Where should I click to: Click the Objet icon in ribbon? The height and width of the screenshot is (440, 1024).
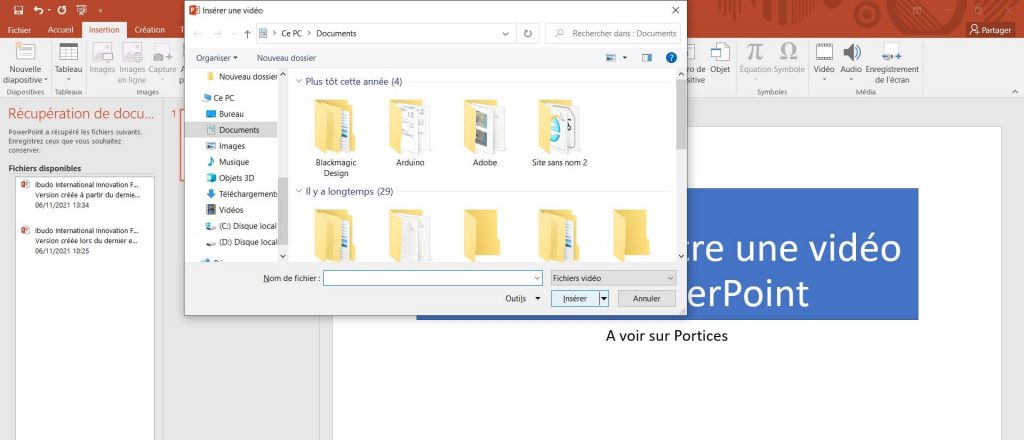point(720,52)
